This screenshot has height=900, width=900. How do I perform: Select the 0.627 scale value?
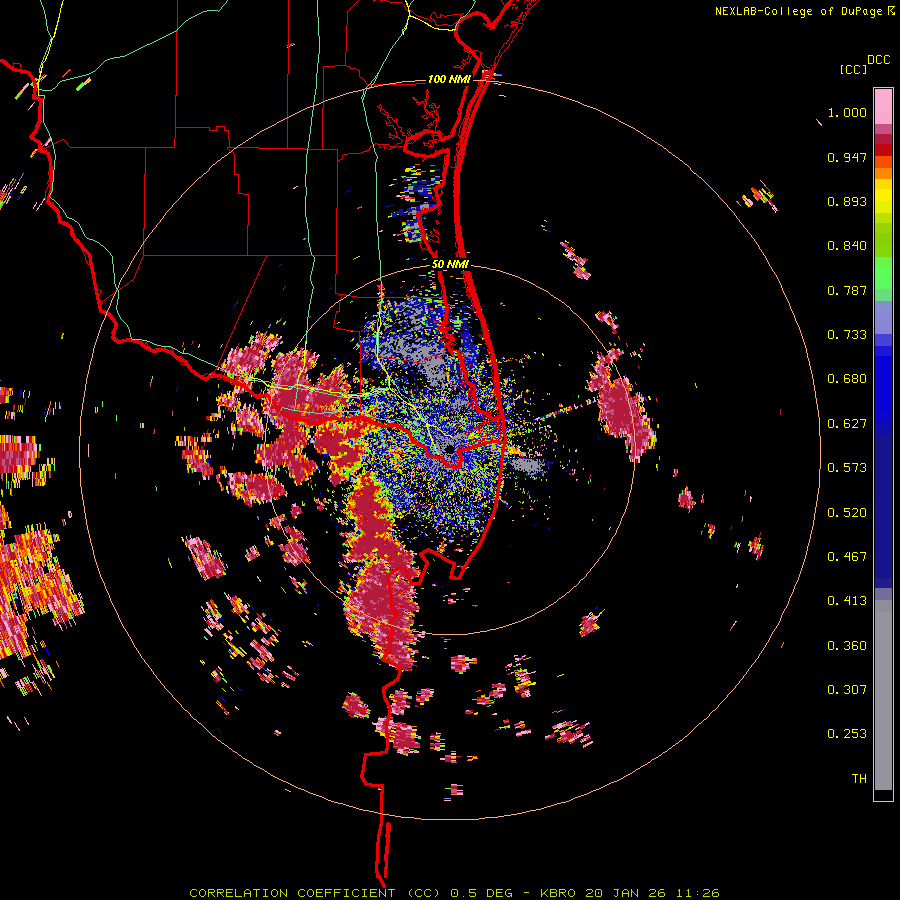847,424
